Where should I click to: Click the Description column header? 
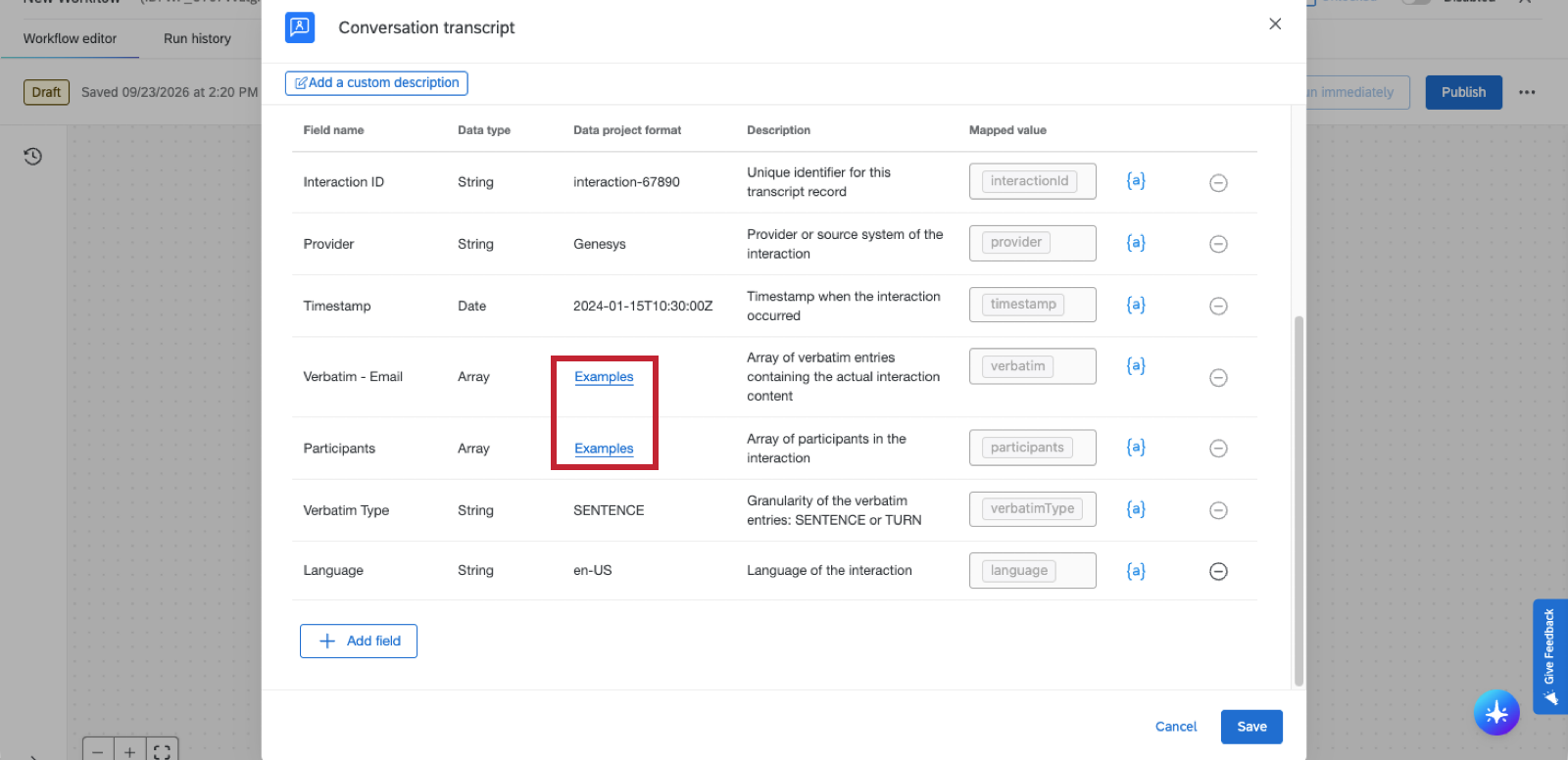coord(778,130)
